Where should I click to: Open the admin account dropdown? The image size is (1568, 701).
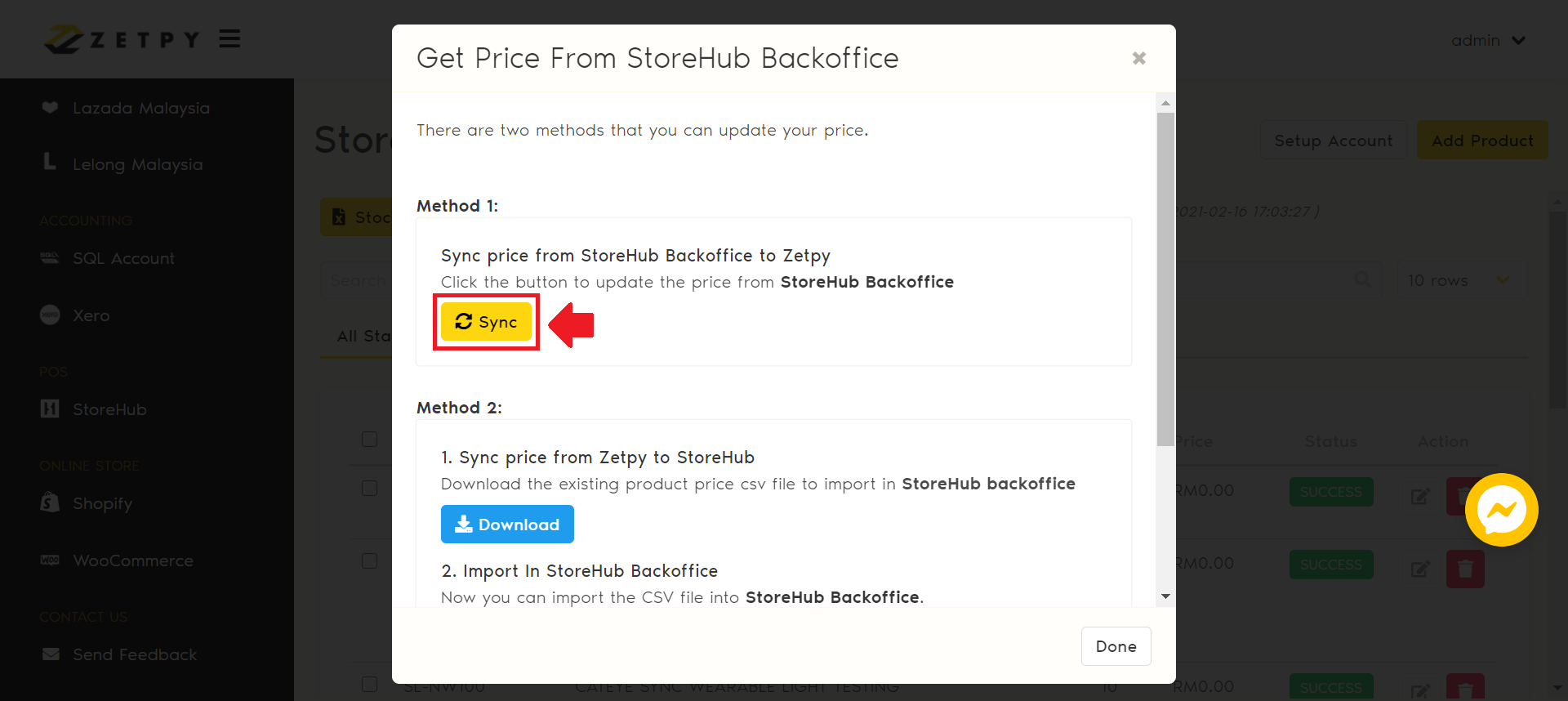coord(1488,40)
